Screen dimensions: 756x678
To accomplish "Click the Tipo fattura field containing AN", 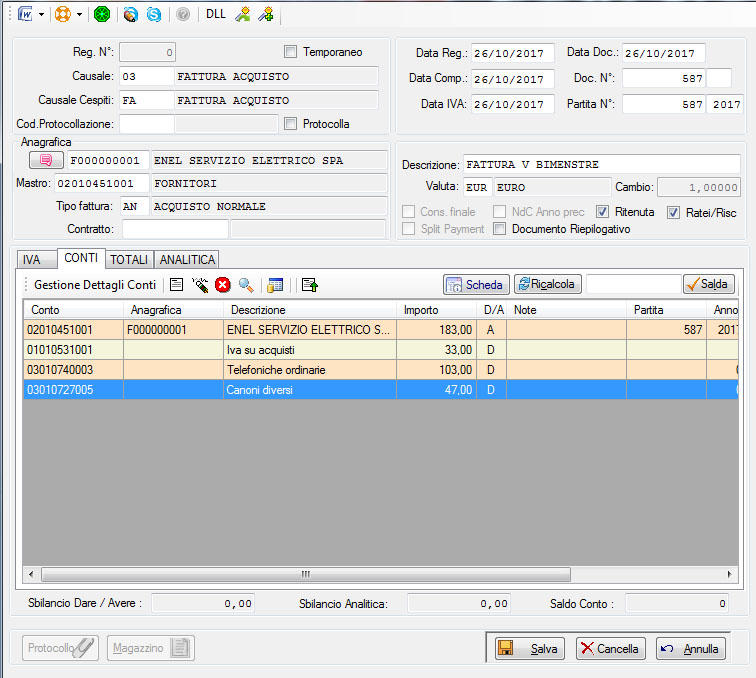I will 135,206.
